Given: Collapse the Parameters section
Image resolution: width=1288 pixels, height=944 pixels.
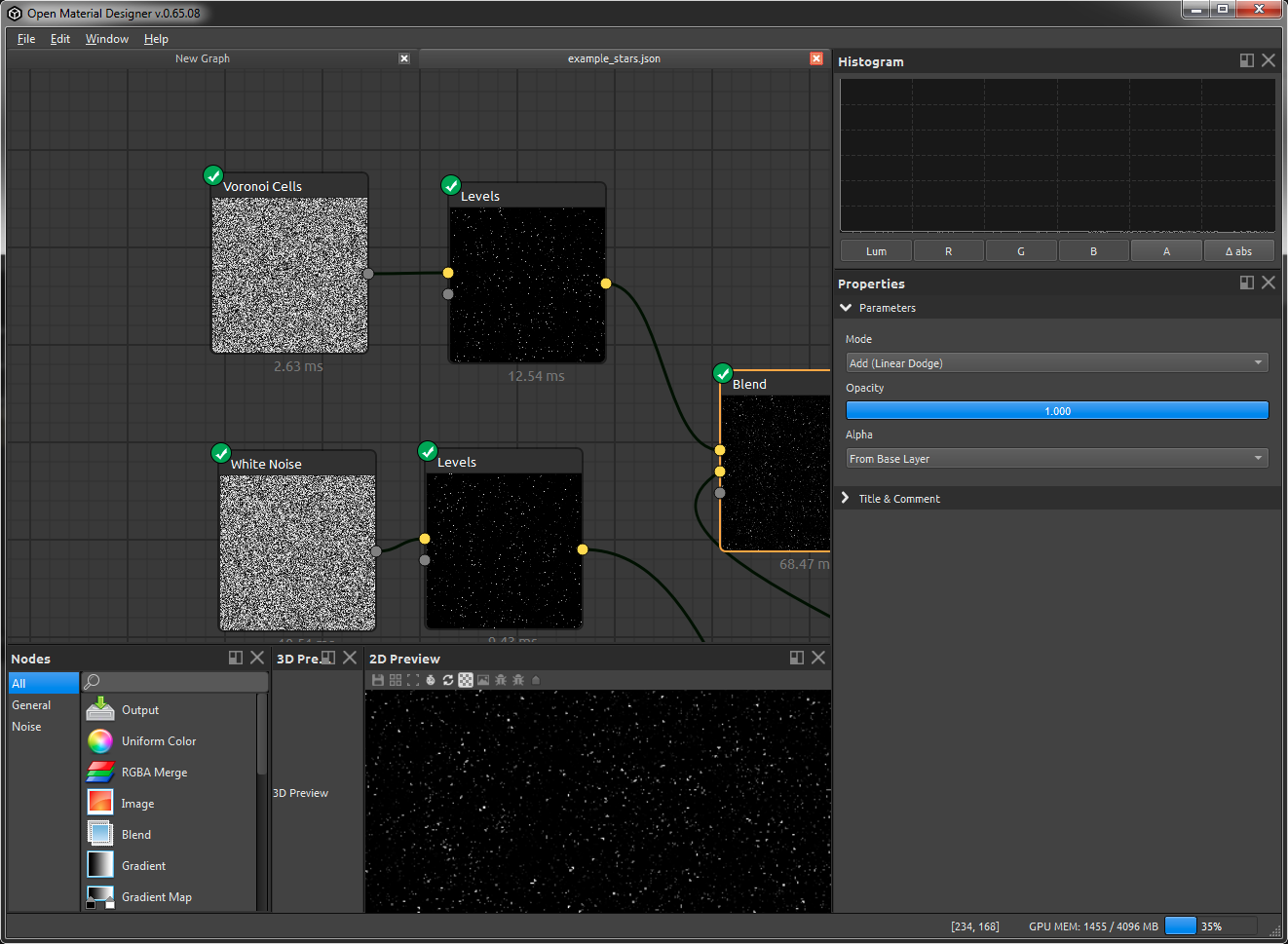Looking at the screenshot, I should tap(846, 308).
